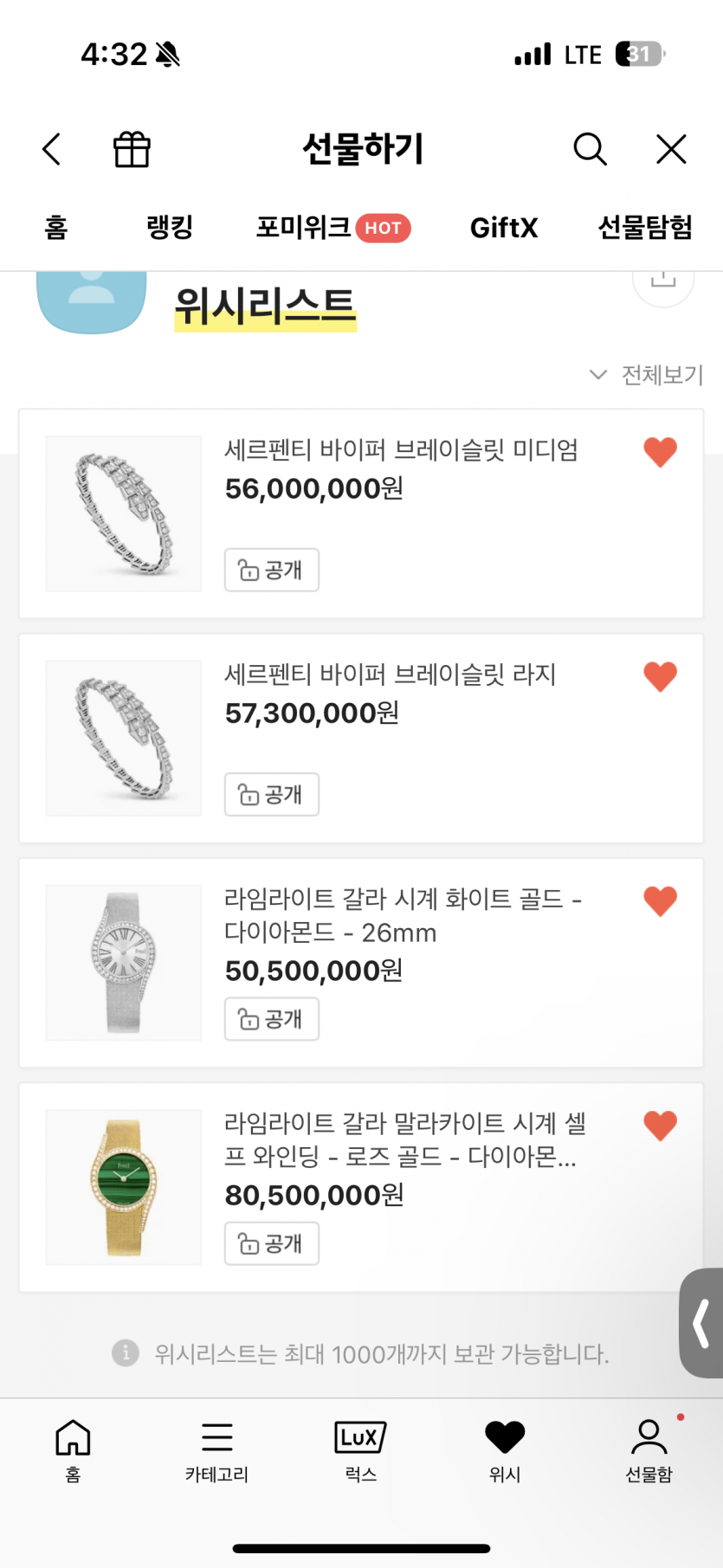Remove the 80,500,000원 malachite watch heart
Screen dimensions: 723x1568
coord(660,1126)
